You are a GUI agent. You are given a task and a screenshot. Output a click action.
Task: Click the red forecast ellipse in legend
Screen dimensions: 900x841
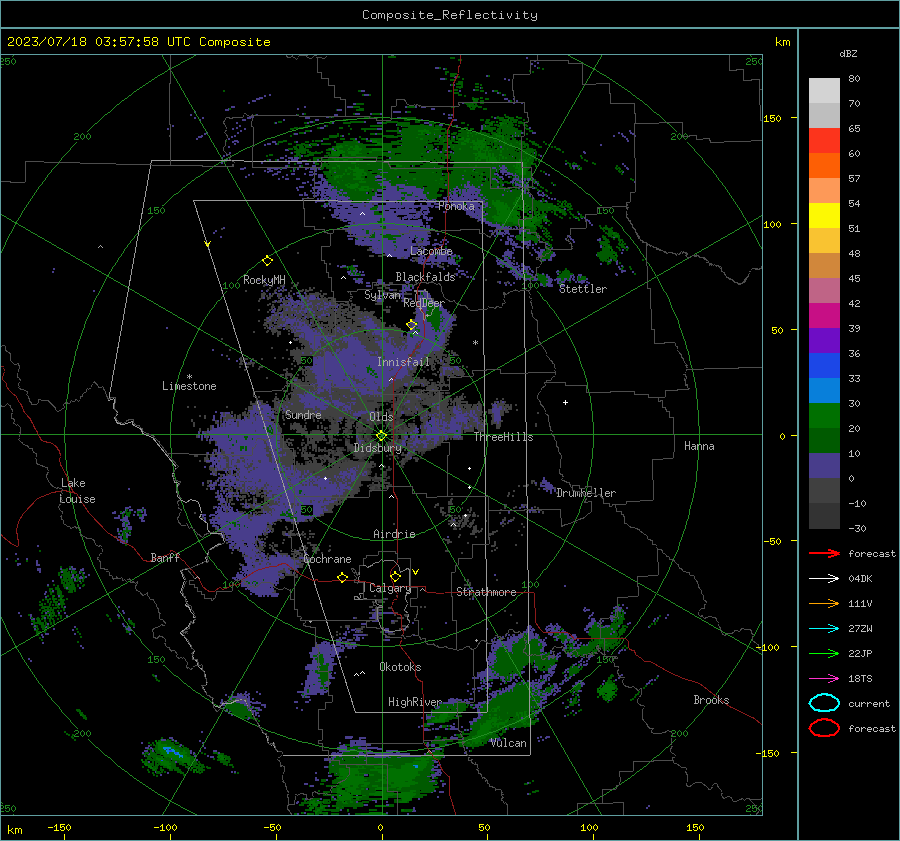tap(824, 728)
